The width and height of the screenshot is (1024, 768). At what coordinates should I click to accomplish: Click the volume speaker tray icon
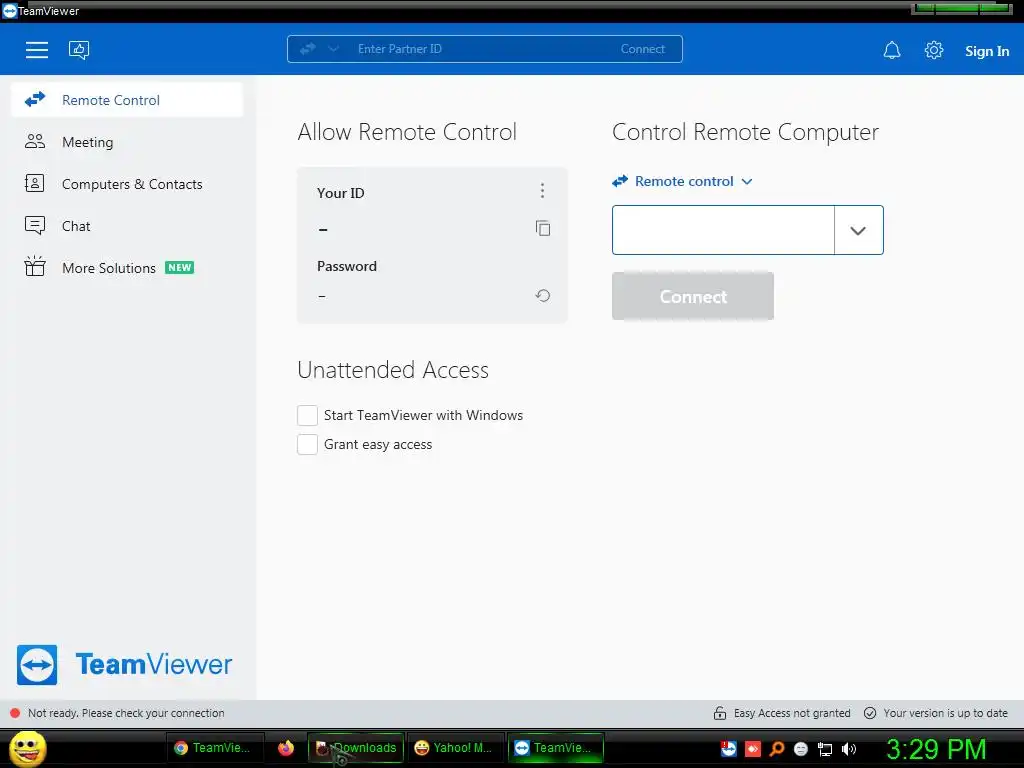848,749
